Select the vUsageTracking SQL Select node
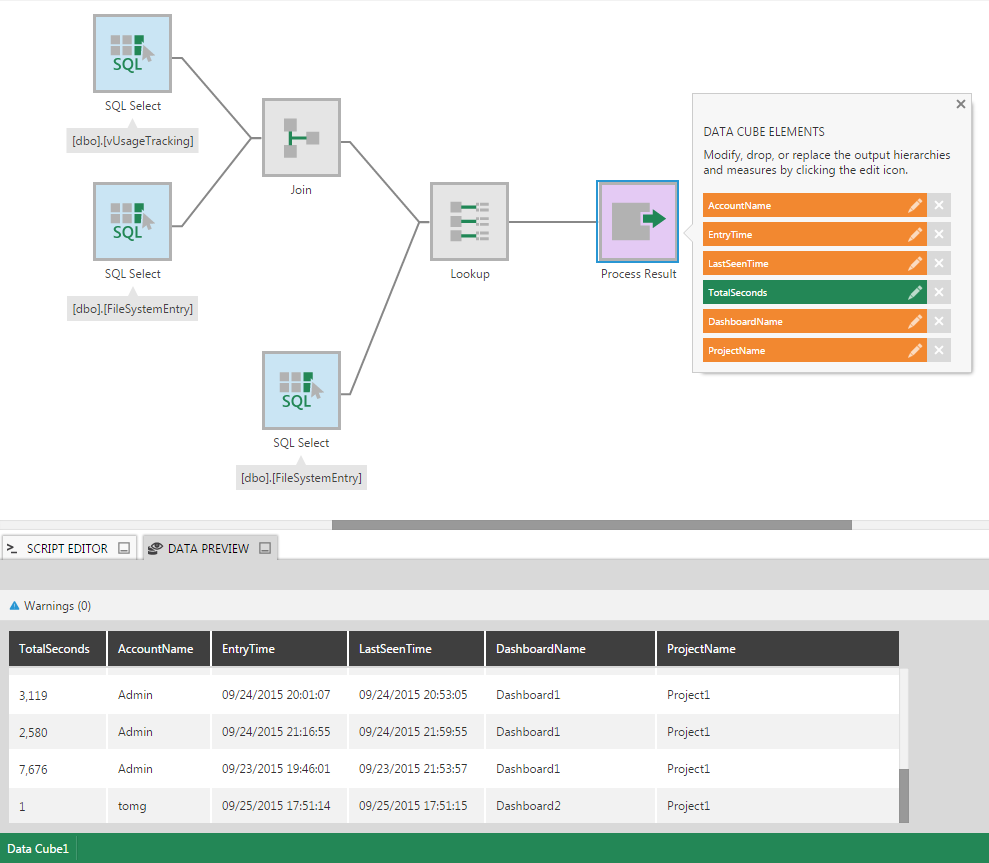 (132, 53)
